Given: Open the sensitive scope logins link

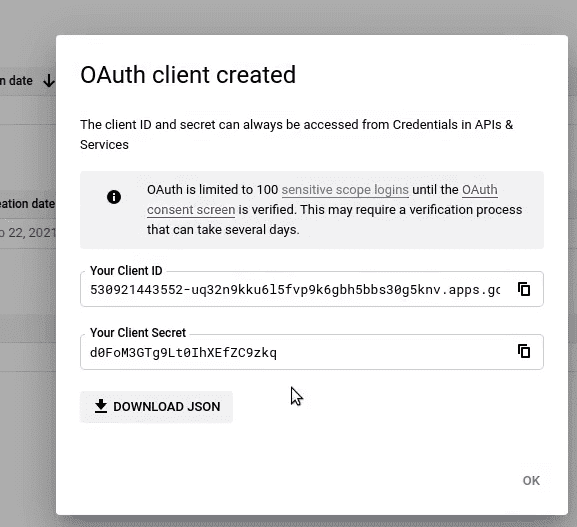Looking at the screenshot, I should tap(345, 190).
